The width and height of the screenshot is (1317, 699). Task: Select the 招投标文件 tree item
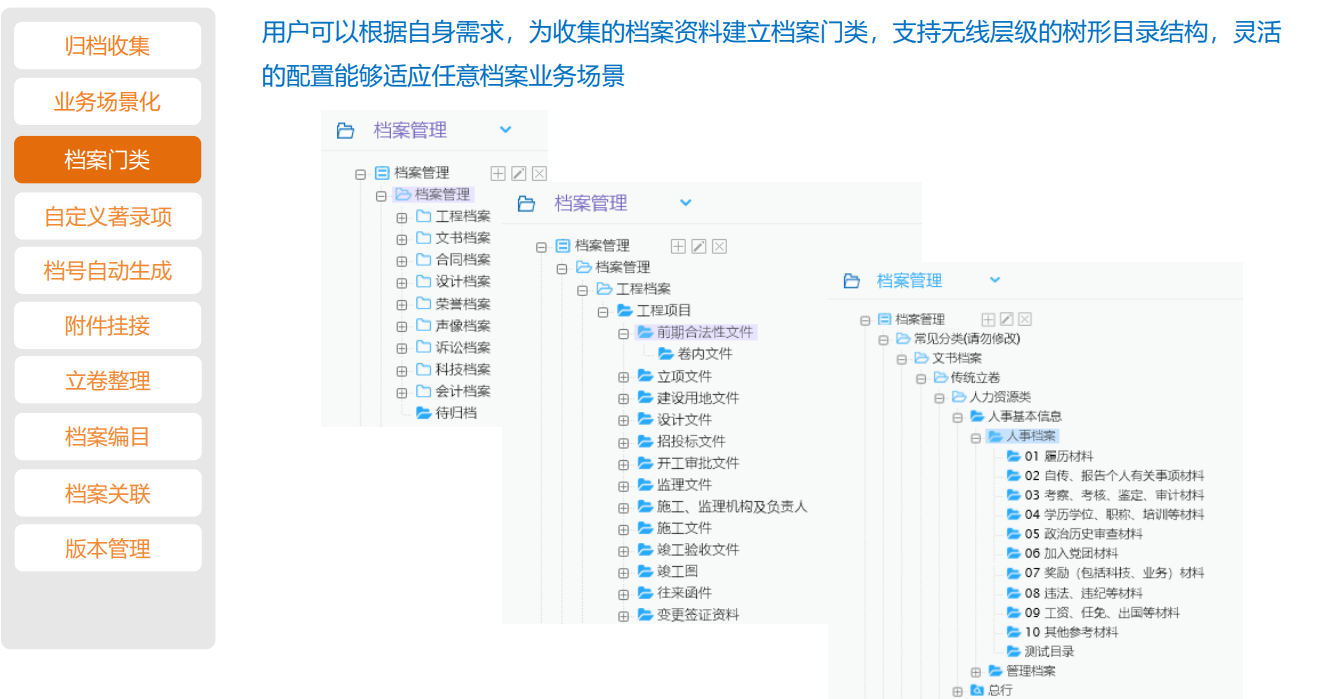click(x=691, y=441)
